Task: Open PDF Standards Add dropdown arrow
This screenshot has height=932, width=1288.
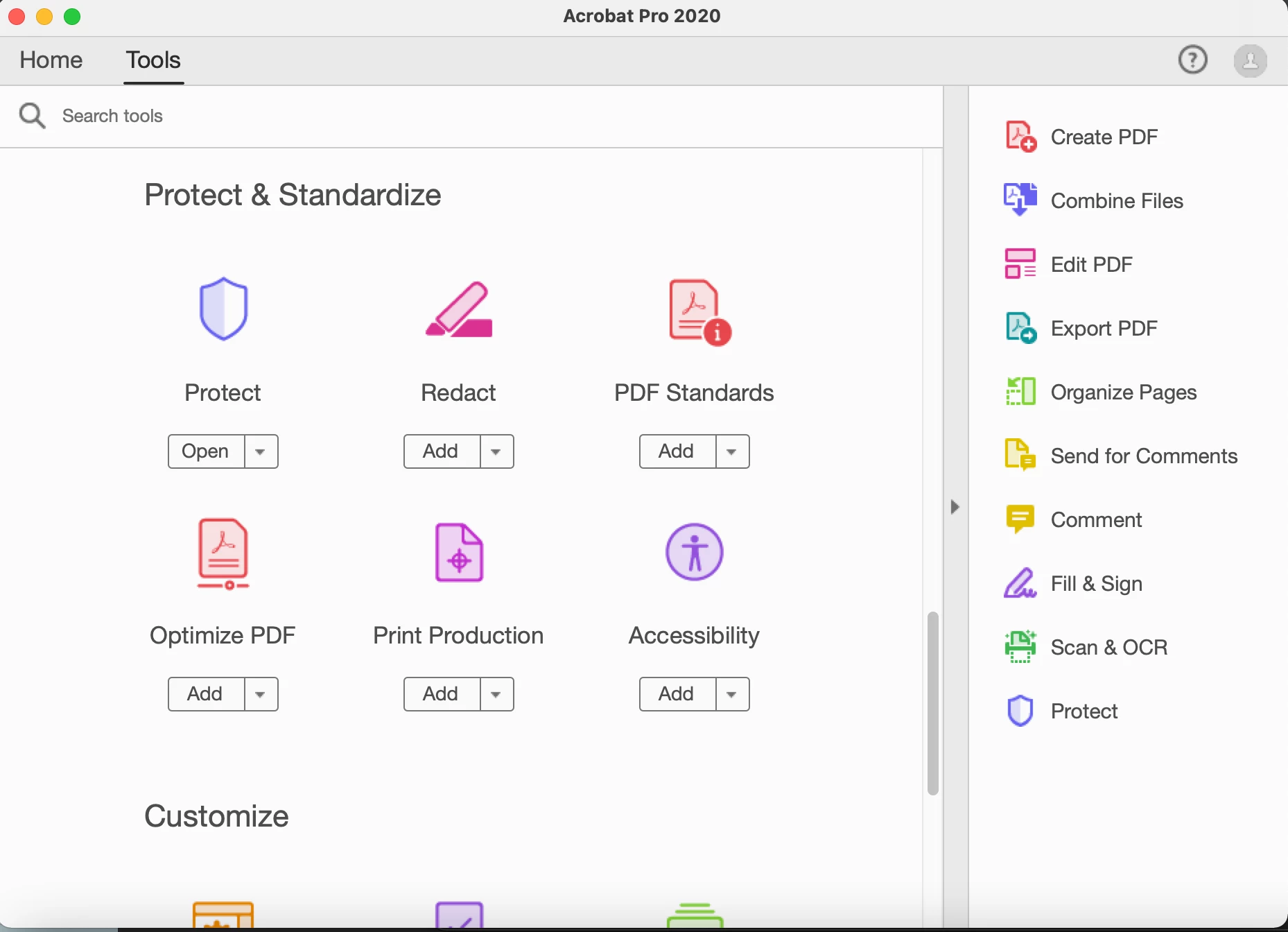Action: [x=732, y=451]
